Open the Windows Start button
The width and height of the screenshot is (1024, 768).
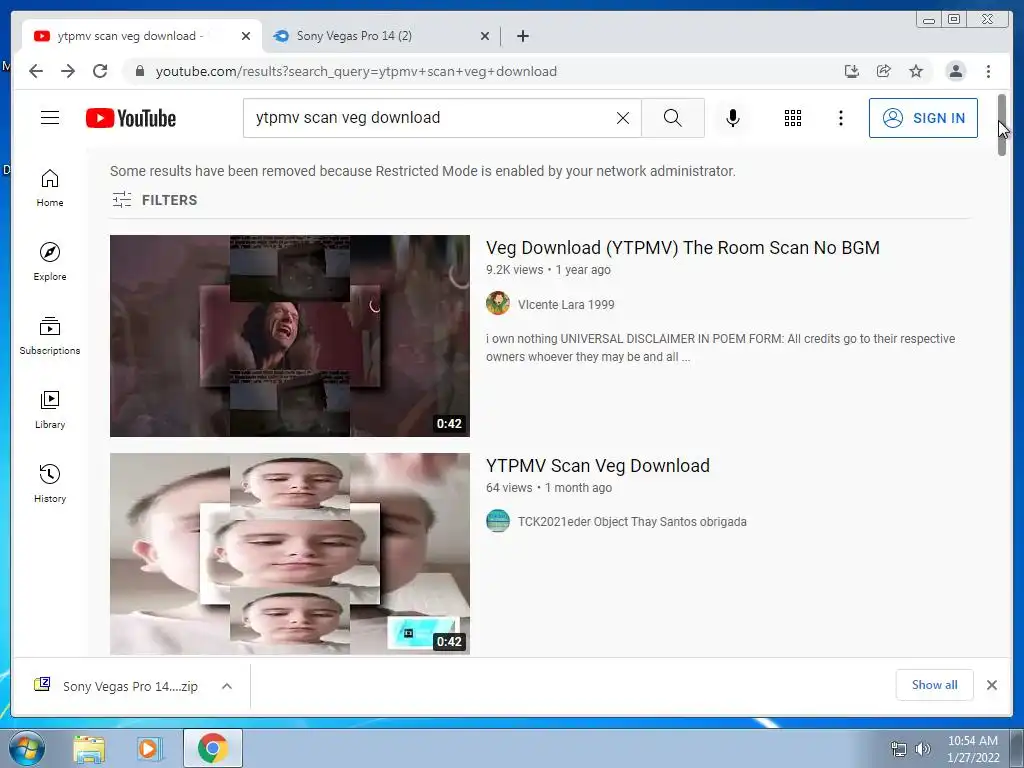[x=27, y=748]
